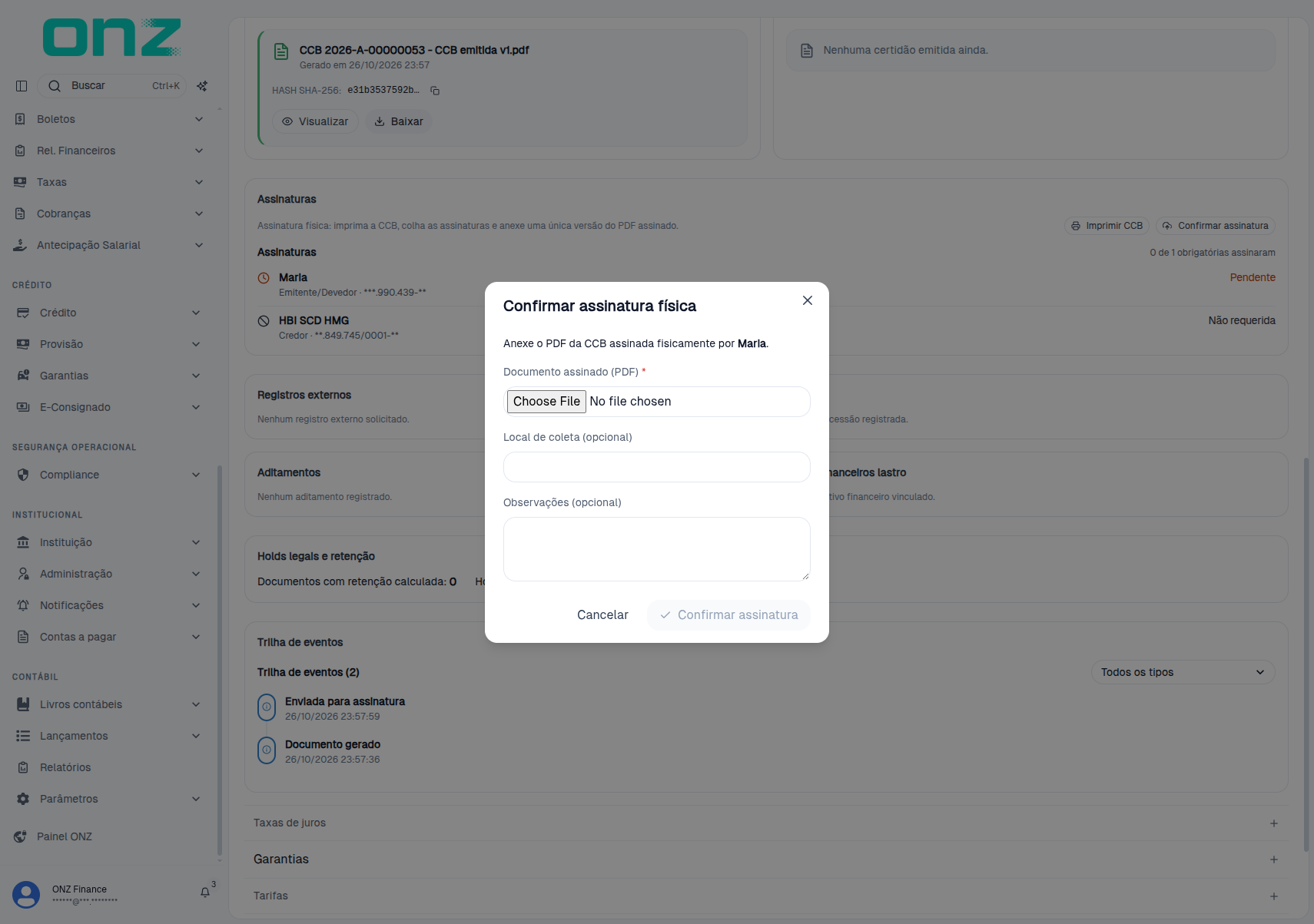Click the Cancelar button in dialog
Viewport: 1314px width, 924px height.
point(602,615)
